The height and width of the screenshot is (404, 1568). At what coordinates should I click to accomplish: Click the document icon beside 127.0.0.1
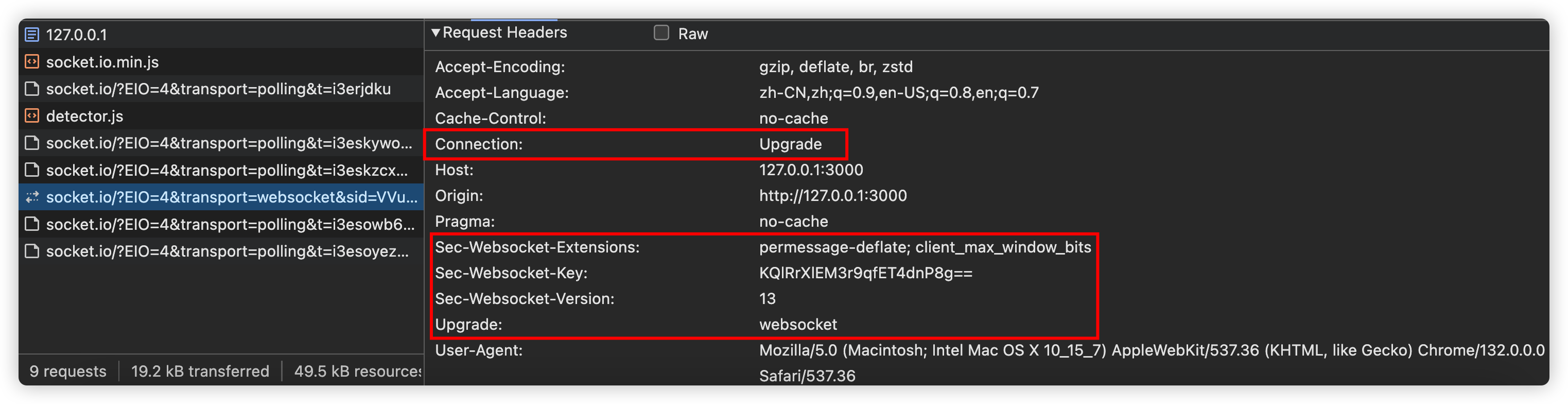[x=31, y=35]
